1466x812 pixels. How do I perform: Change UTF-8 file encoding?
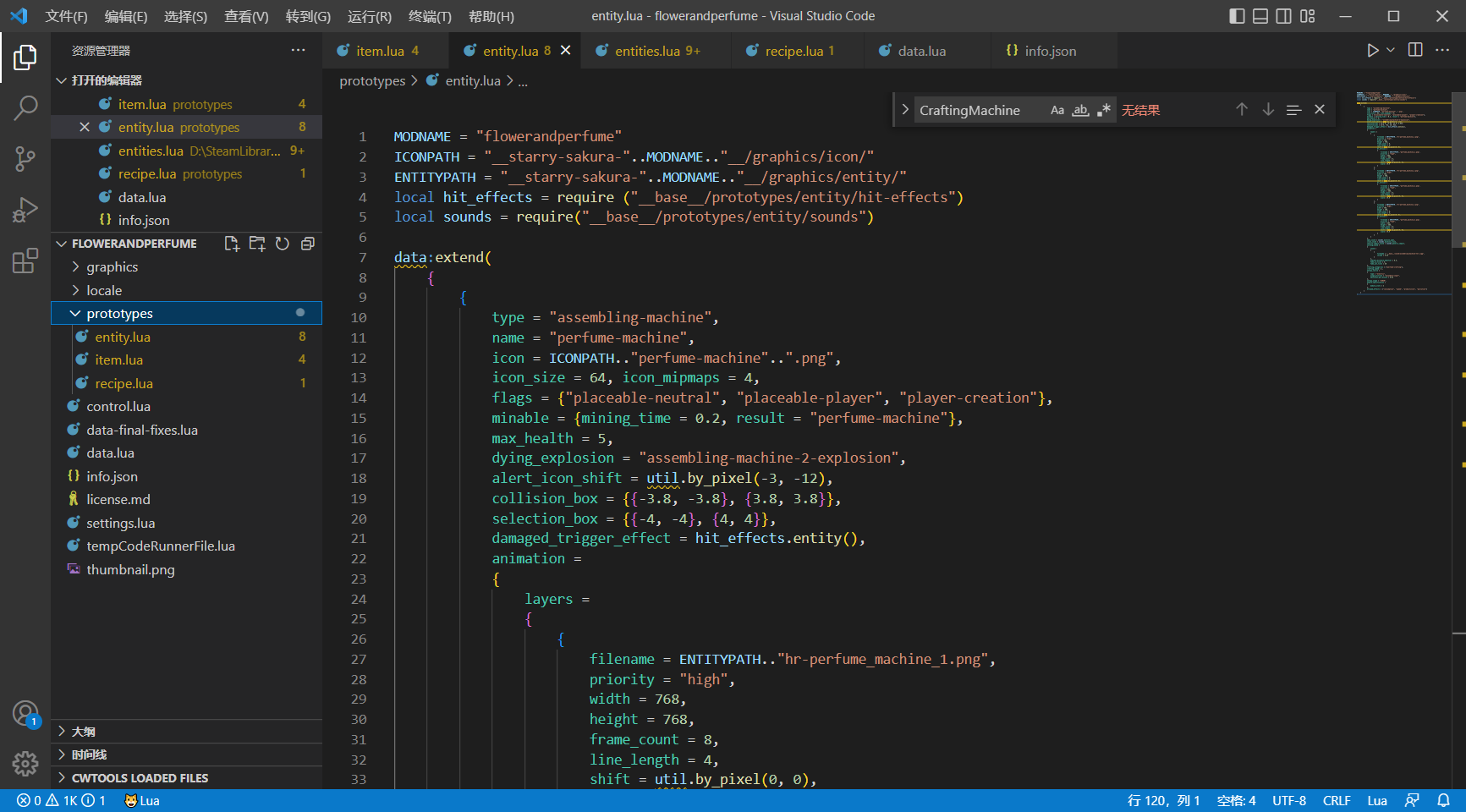pyautogui.click(x=1289, y=800)
